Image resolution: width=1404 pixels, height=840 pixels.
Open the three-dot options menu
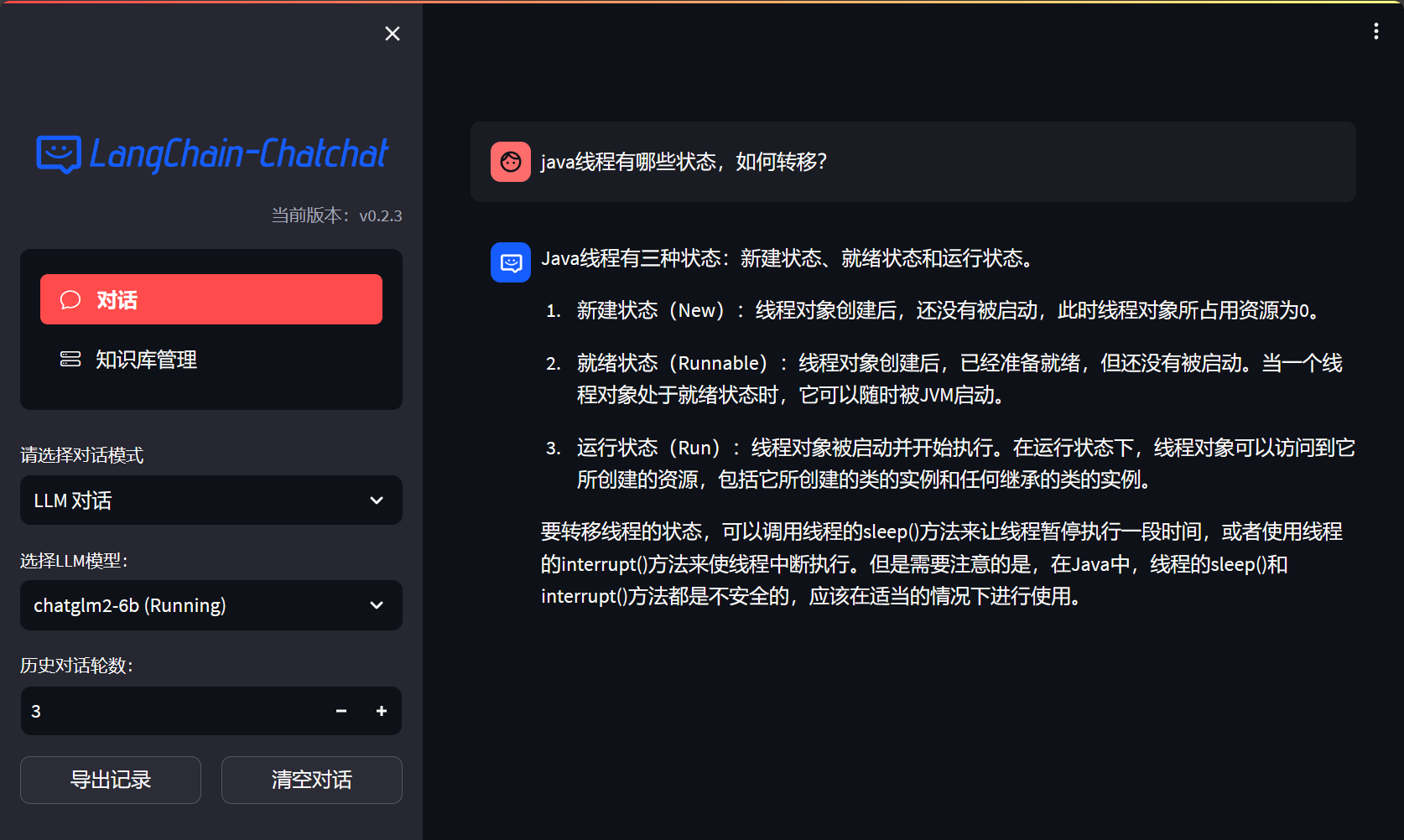1375,32
